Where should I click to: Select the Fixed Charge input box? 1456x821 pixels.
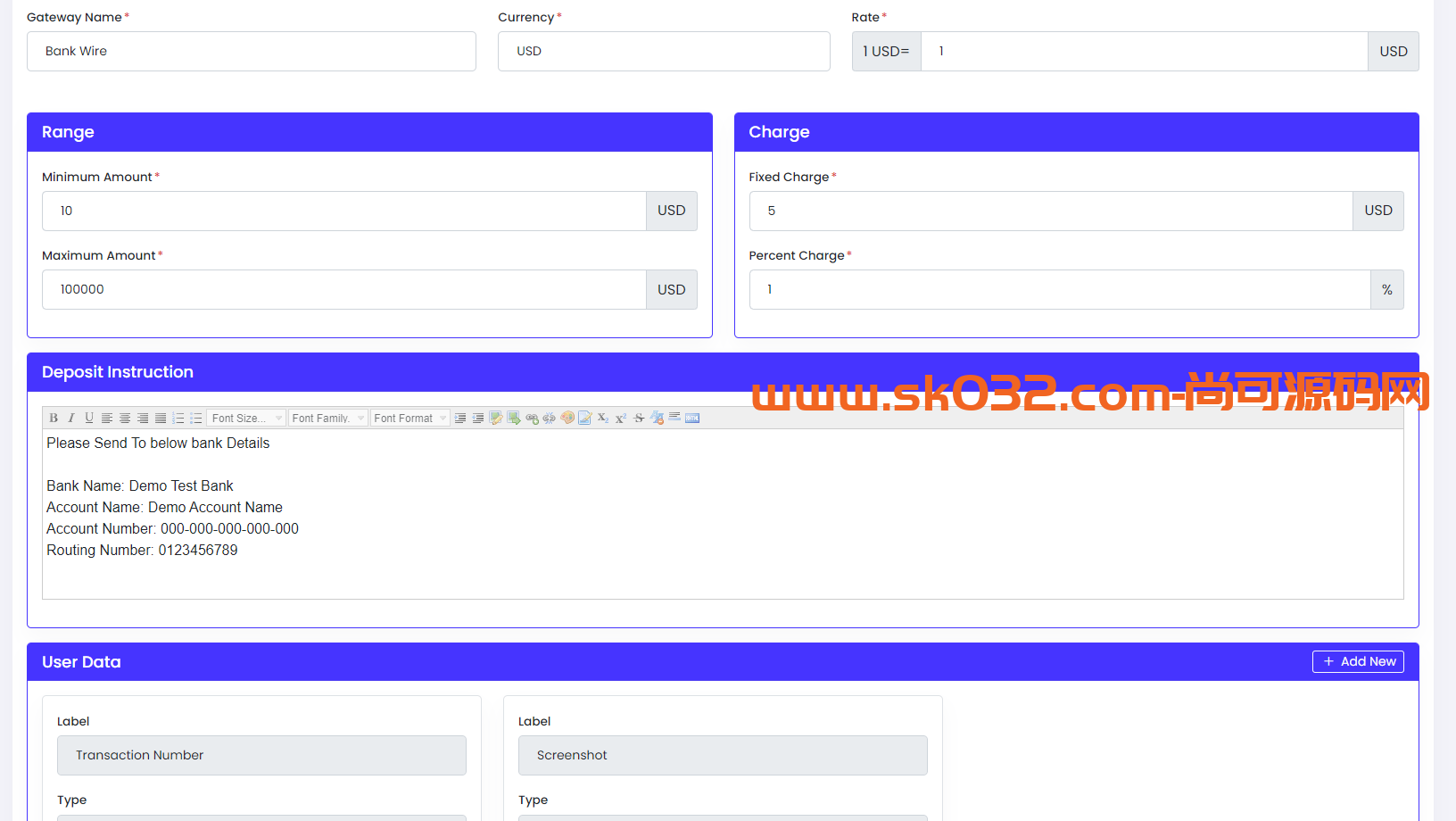(x=1050, y=211)
